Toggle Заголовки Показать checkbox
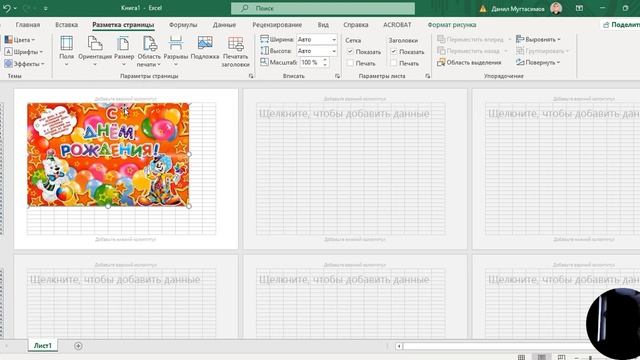 point(393,51)
